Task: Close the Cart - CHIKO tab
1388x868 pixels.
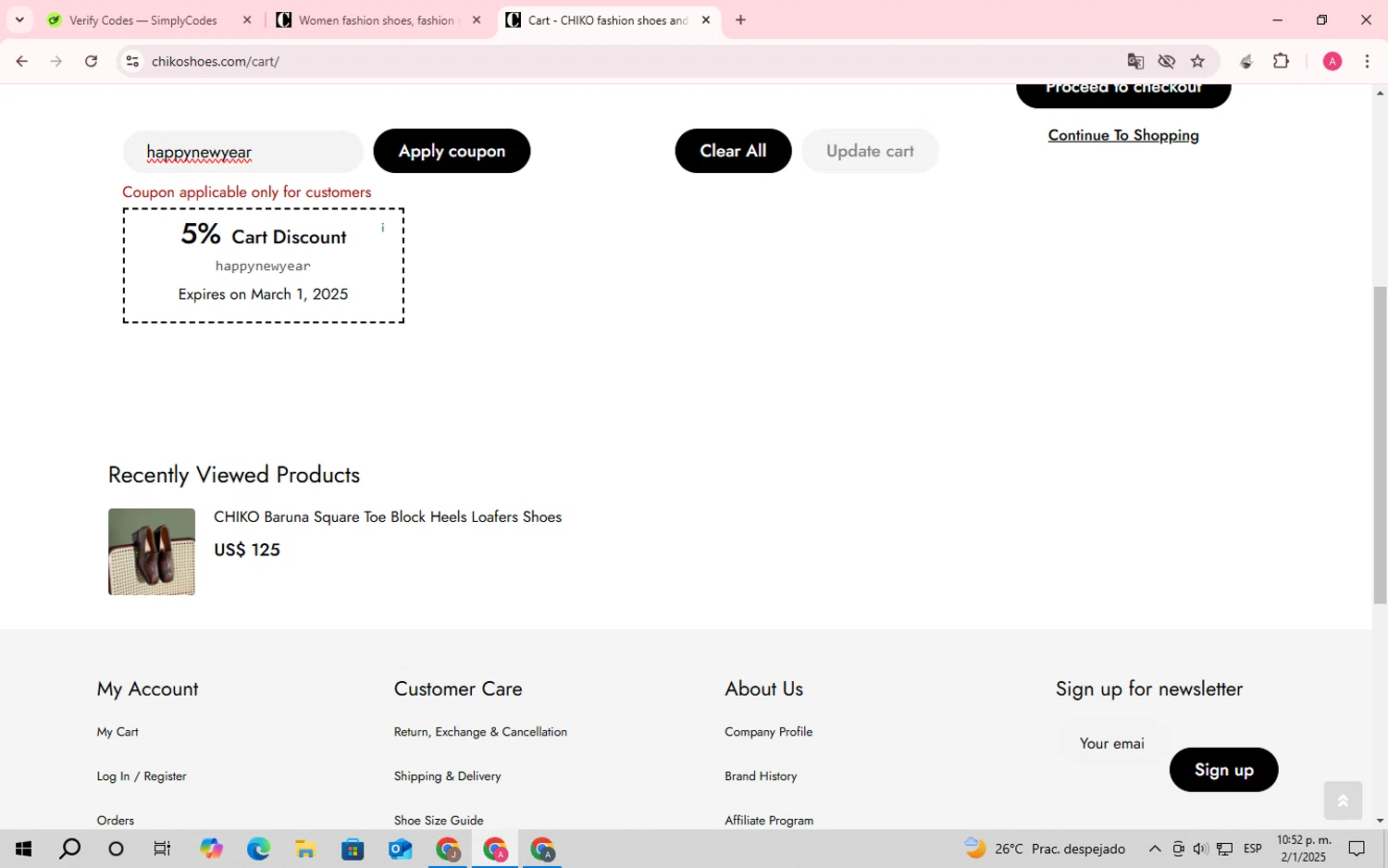Action: point(706,19)
